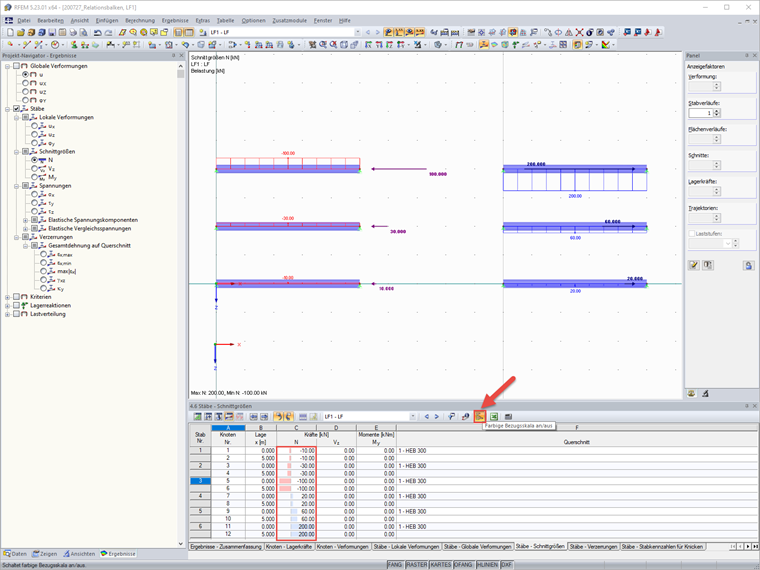Screen dimensions: 760x570
Task: Click the red X delete icon in top toolbar
Action: 579,32
